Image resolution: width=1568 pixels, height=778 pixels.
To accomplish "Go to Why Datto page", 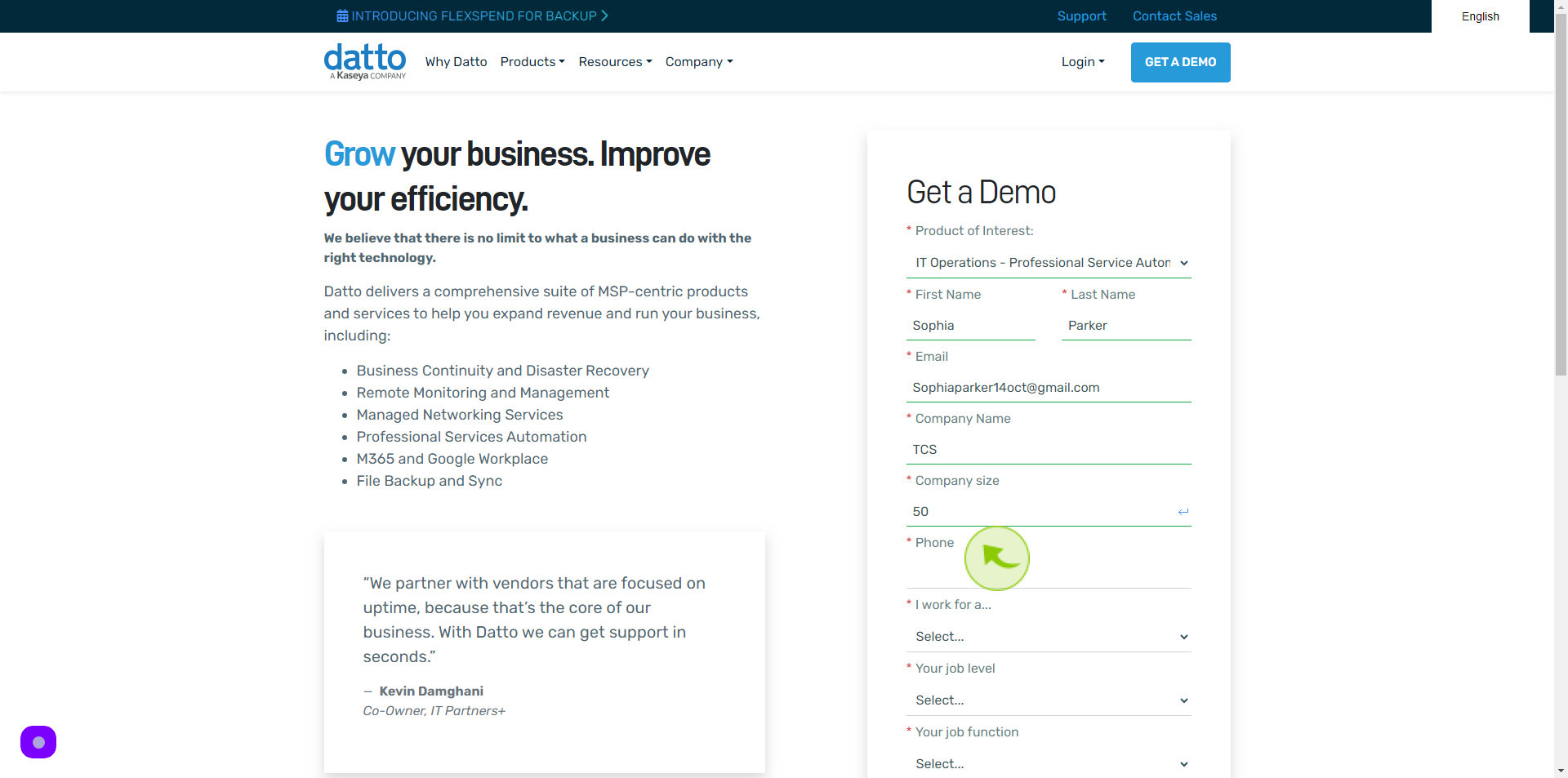I will (456, 62).
